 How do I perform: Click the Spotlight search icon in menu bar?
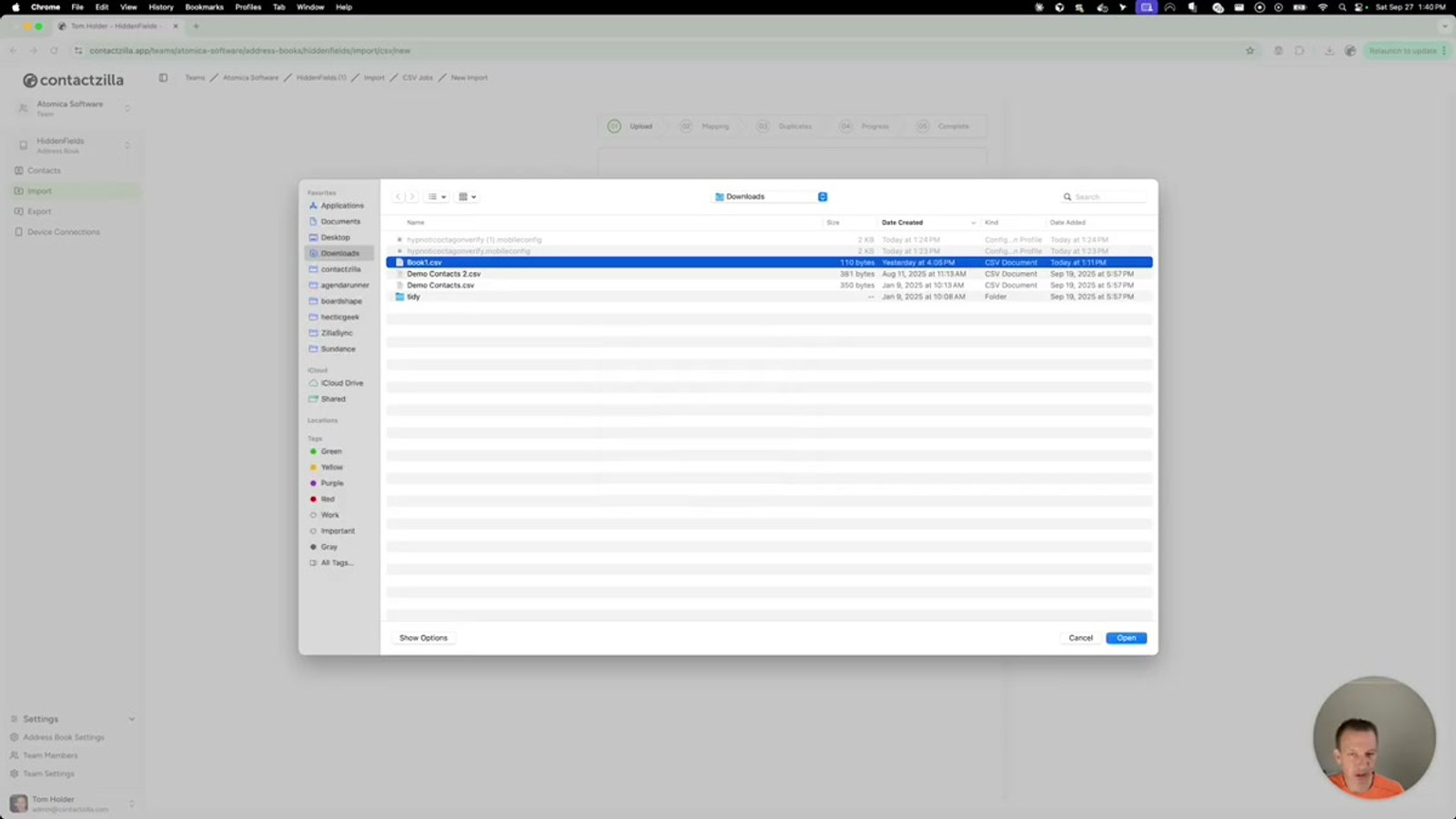(1341, 7)
